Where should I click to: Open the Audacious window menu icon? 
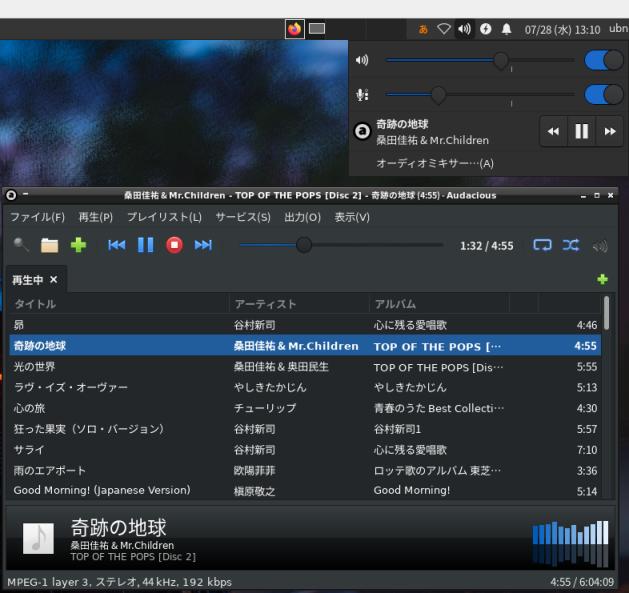point(11,195)
